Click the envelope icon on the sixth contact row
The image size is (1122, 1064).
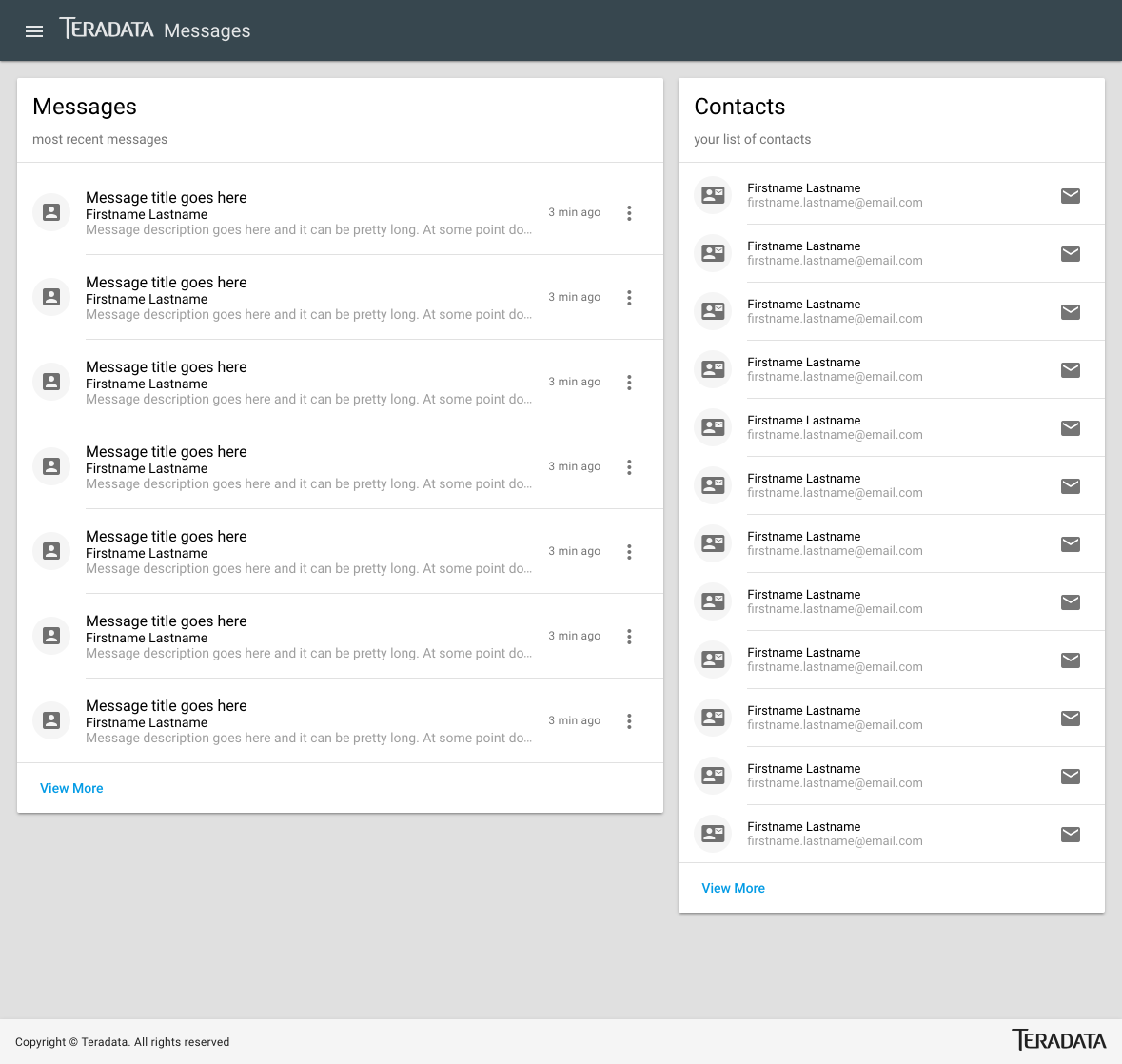1070,486
